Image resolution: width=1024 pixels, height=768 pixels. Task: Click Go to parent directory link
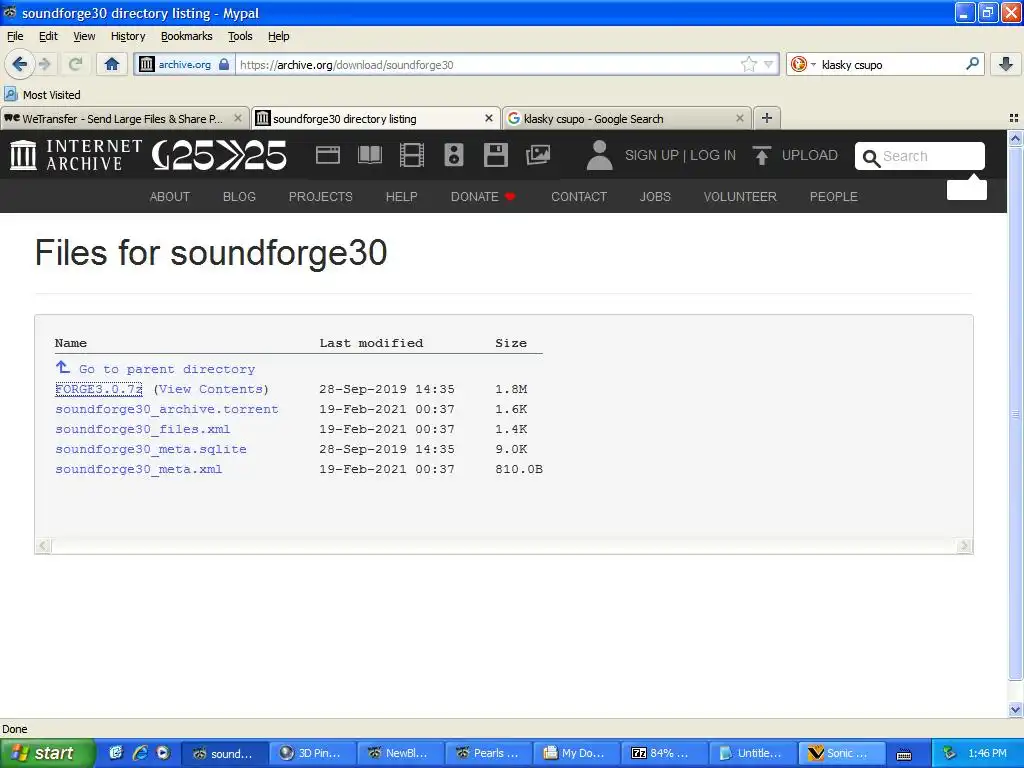tap(167, 369)
